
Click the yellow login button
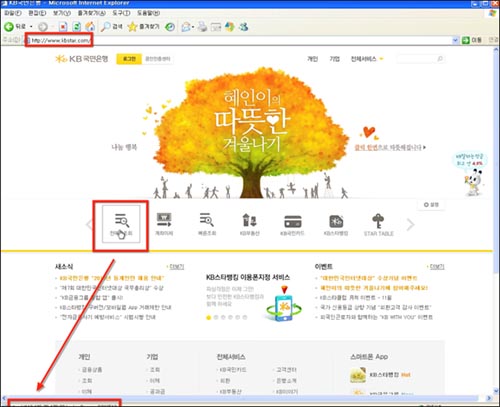tap(129, 59)
